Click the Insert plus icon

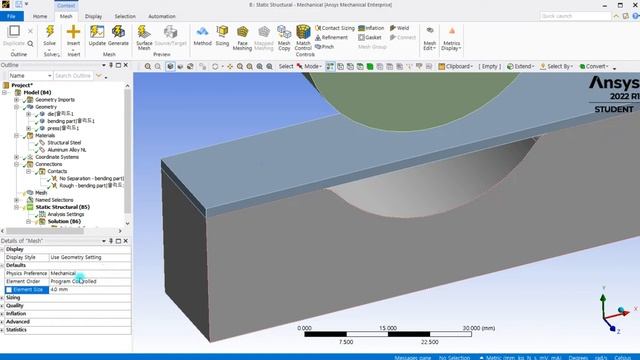73,32
